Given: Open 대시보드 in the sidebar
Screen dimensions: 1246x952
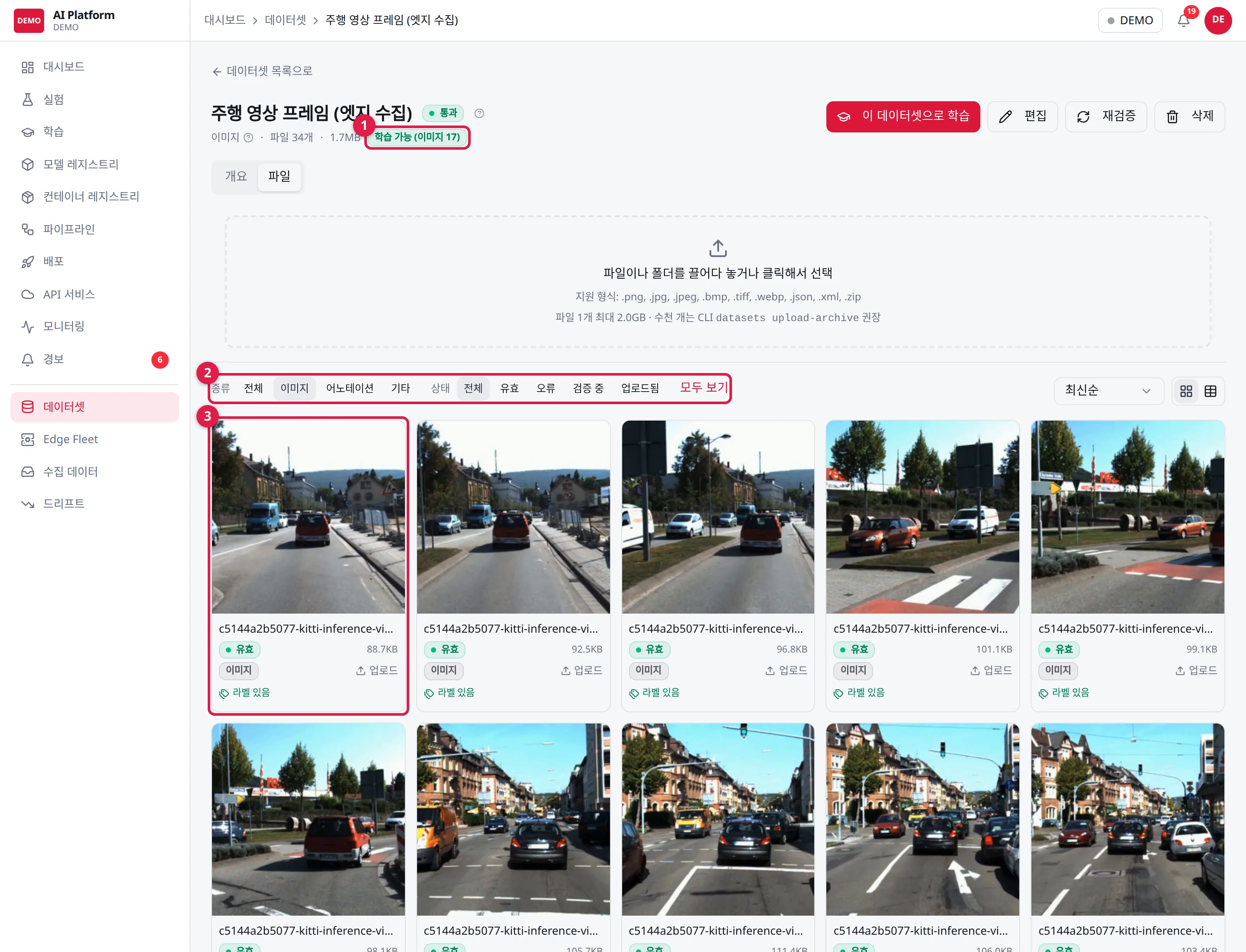Looking at the screenshot, I should (x=95, y=67).
